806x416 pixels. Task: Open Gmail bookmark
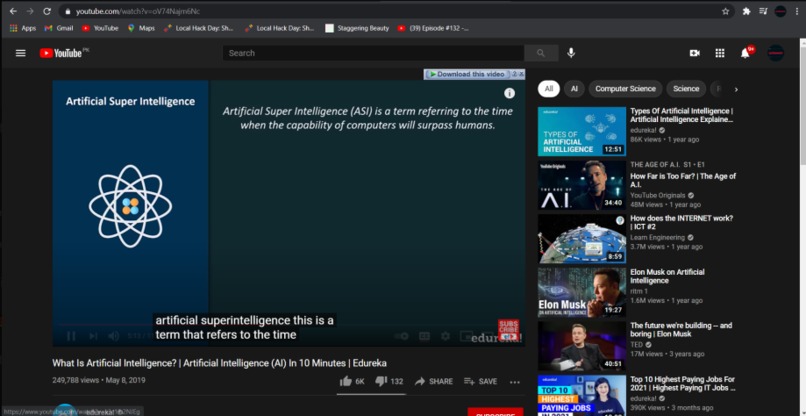pos(59,28)
